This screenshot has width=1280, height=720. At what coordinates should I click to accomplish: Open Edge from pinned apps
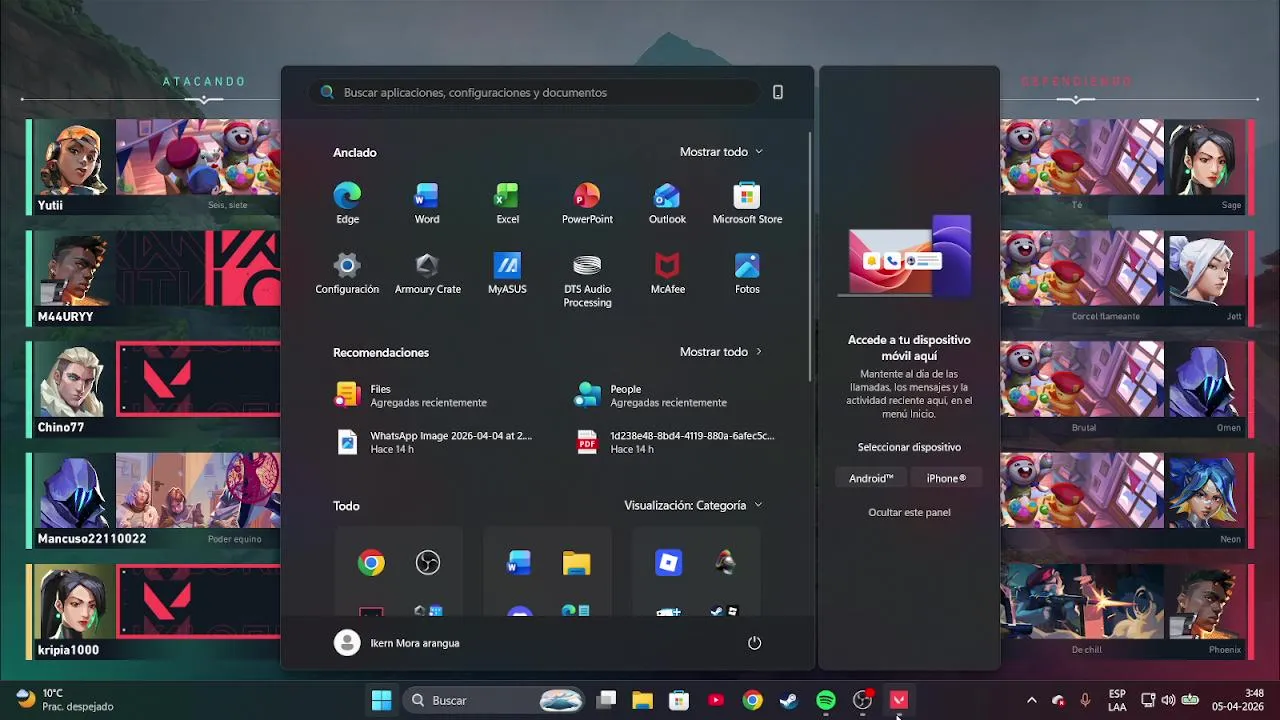point(347,203)
